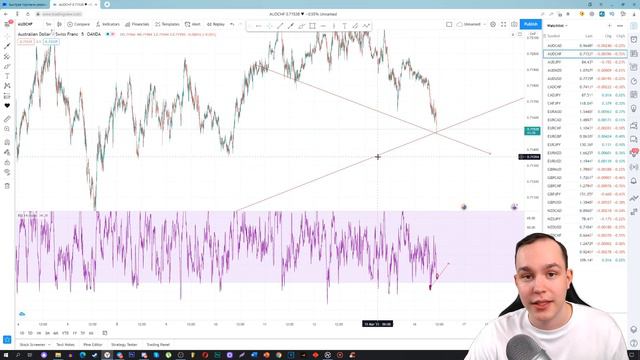
Task: Click the heart favorites icon
Action: click(7, 106)
